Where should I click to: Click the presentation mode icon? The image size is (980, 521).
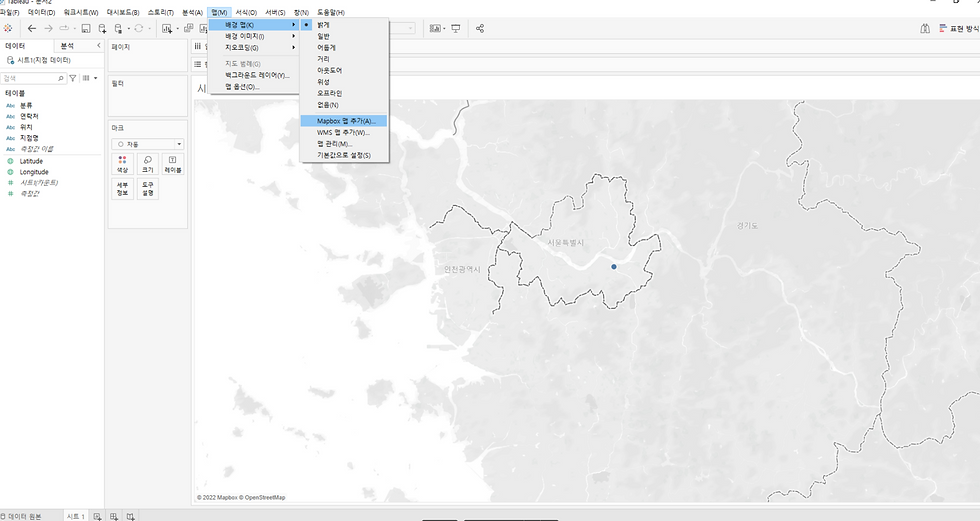point(456,28)
